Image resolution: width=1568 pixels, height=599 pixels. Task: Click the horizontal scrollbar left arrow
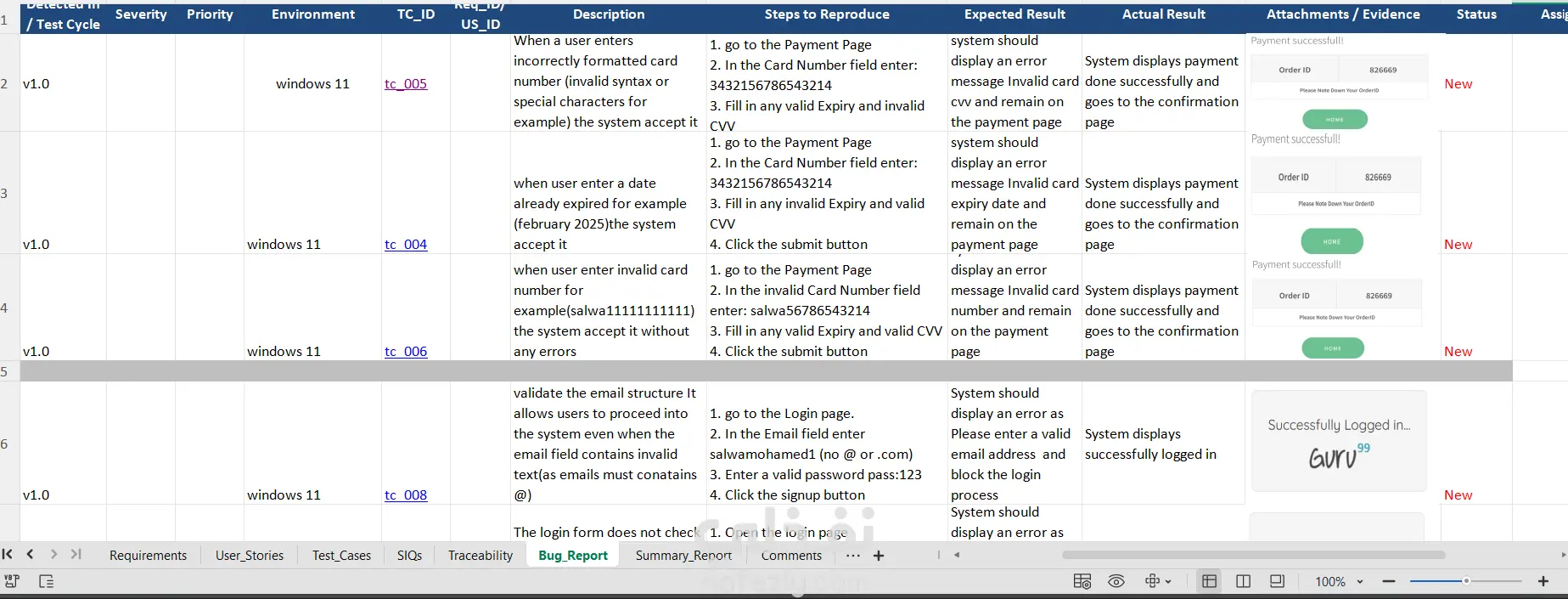click(x=957, y=555)
